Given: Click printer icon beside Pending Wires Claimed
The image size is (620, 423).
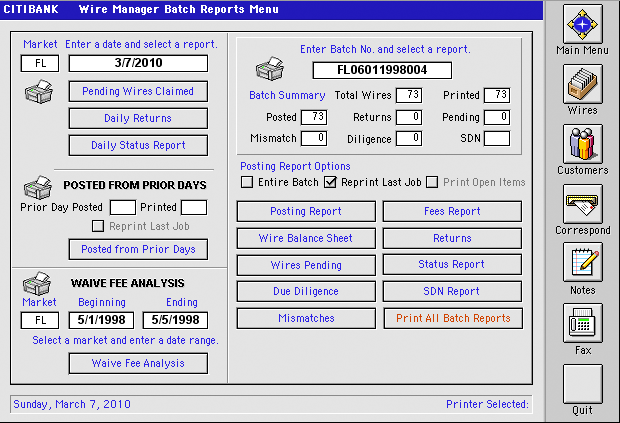Looking at the screenshot, I should point(38,91).
